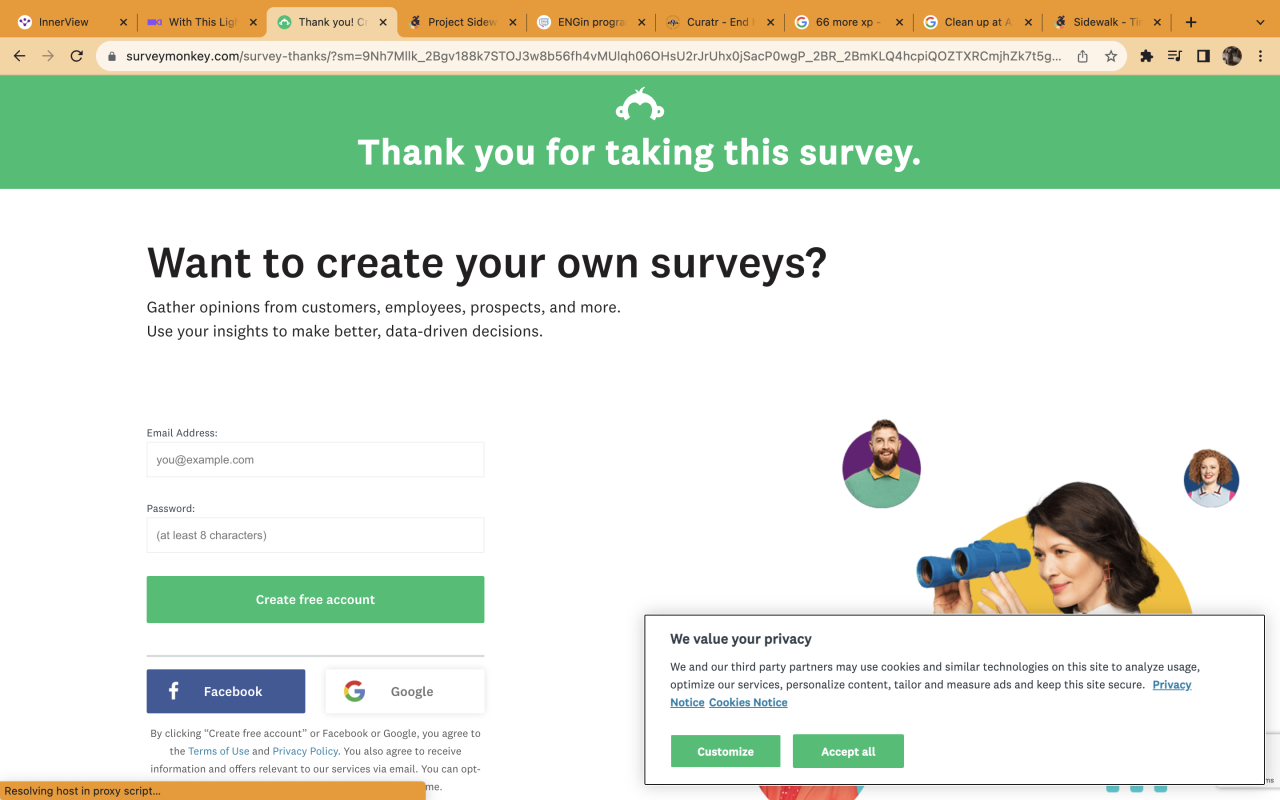Toggle the browser side panel
This screenshot has width=1280, height=800.
coord(1203,56)
